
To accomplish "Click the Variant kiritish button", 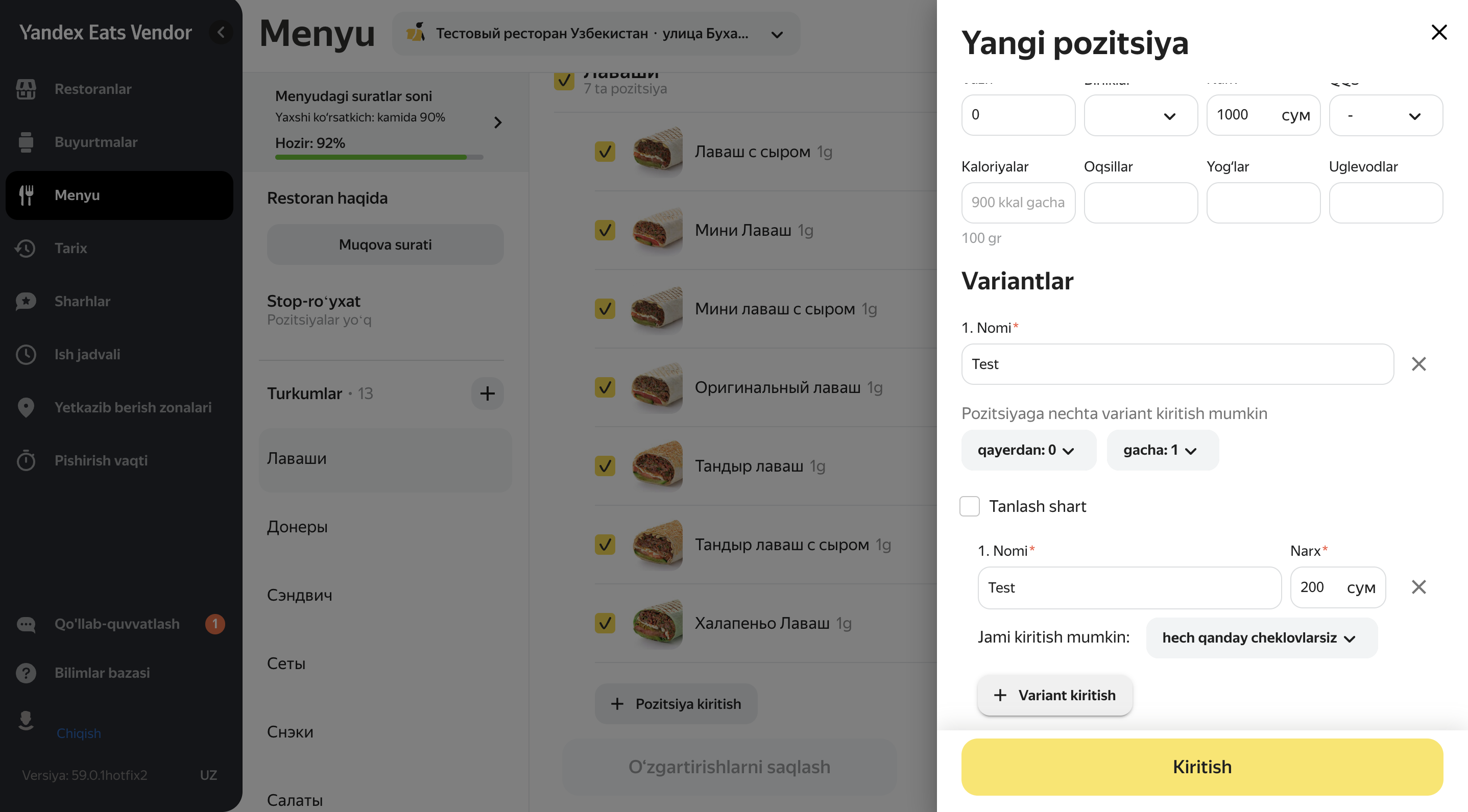I will pos(1055,695).
